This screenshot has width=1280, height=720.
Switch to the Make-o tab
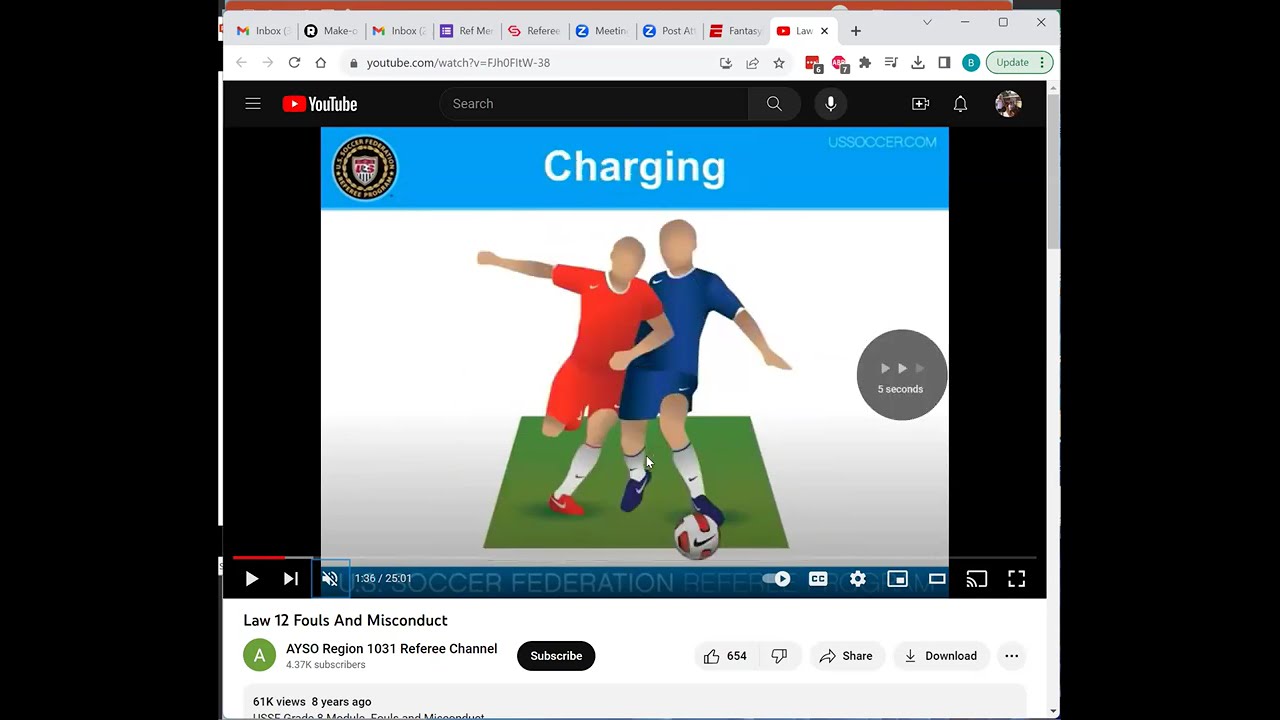point(331,31)
